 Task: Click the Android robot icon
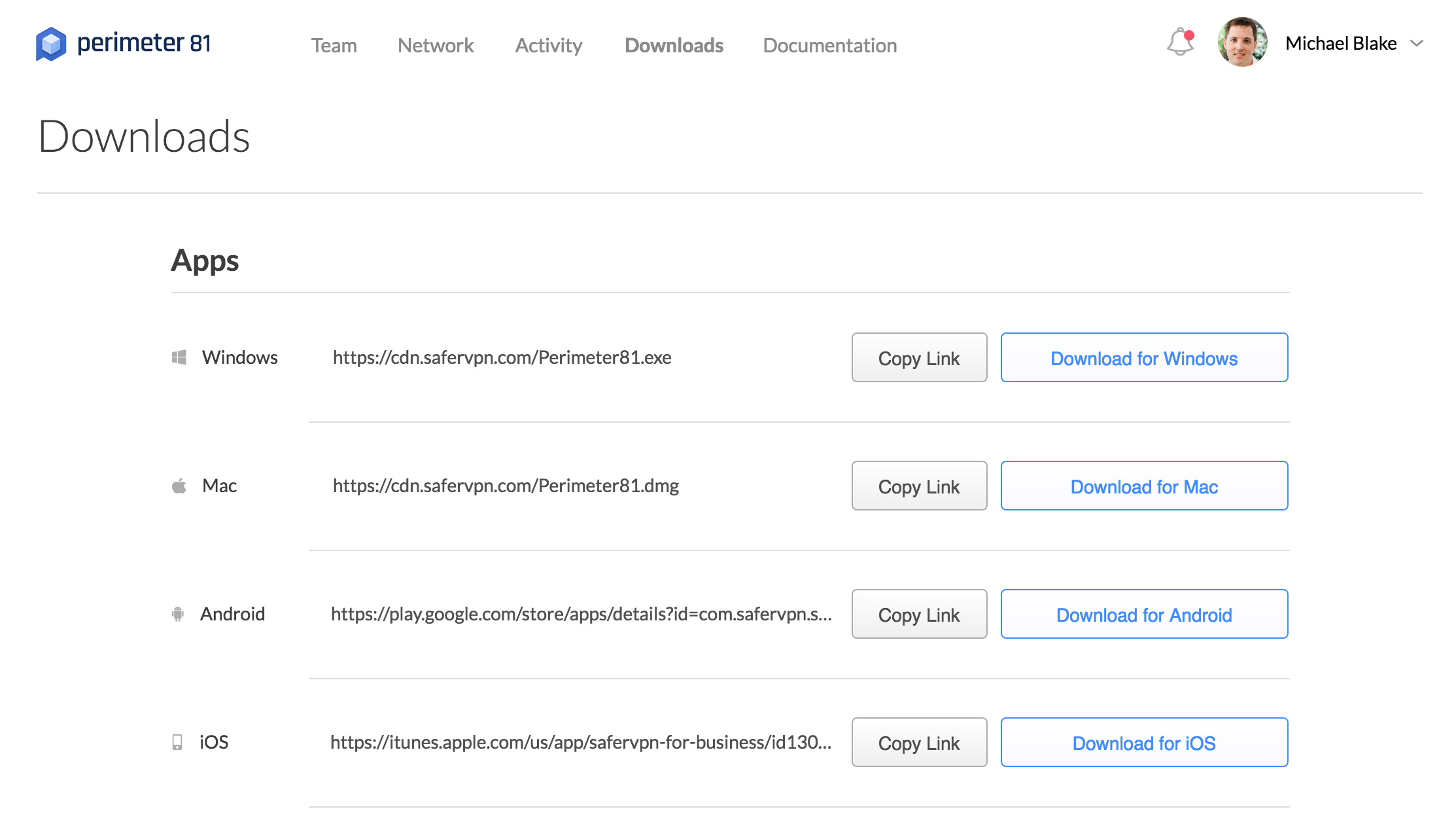(x=178, y=614)
